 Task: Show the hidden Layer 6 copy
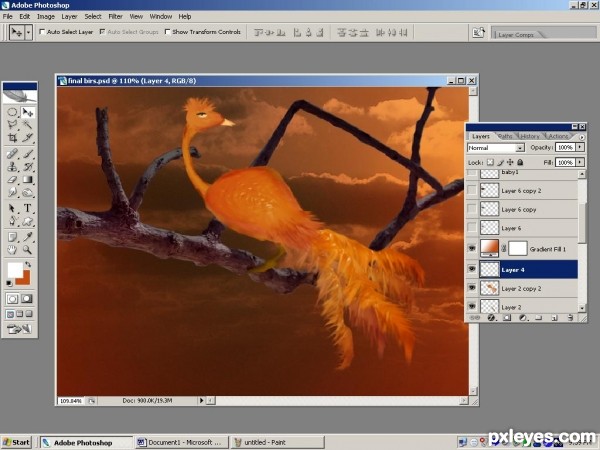point(472,209)
